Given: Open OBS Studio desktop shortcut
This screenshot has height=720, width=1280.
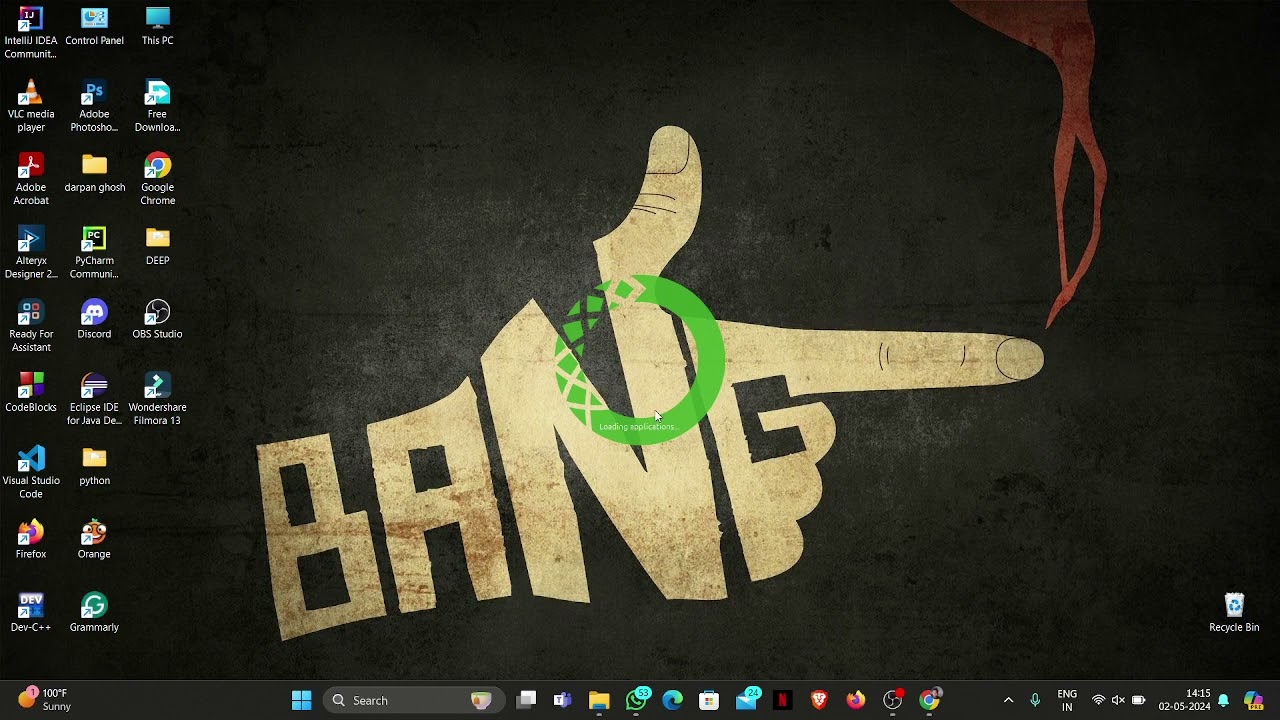Looking at the screenshot, I should coord(157,320).
